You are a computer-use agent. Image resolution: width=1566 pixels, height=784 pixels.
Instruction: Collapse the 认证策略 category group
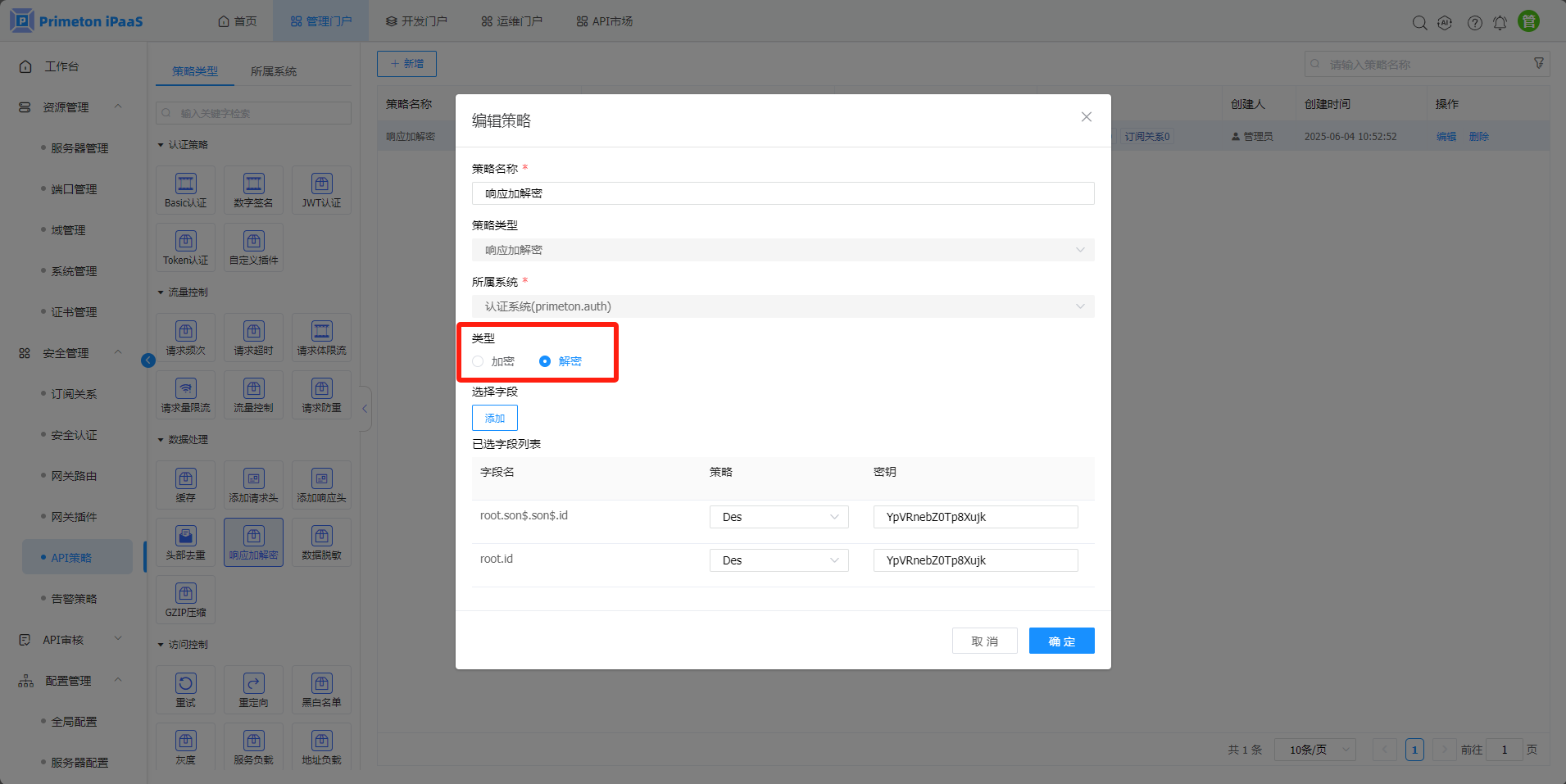[161, 145]
